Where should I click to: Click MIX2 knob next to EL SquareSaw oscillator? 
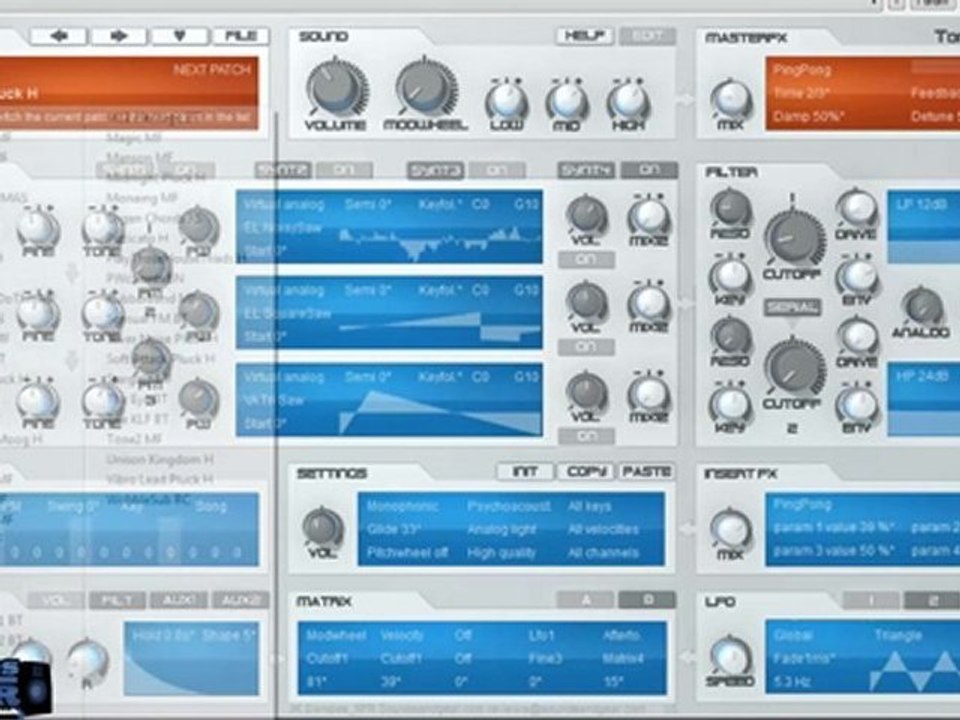click(x=649, y=303)
